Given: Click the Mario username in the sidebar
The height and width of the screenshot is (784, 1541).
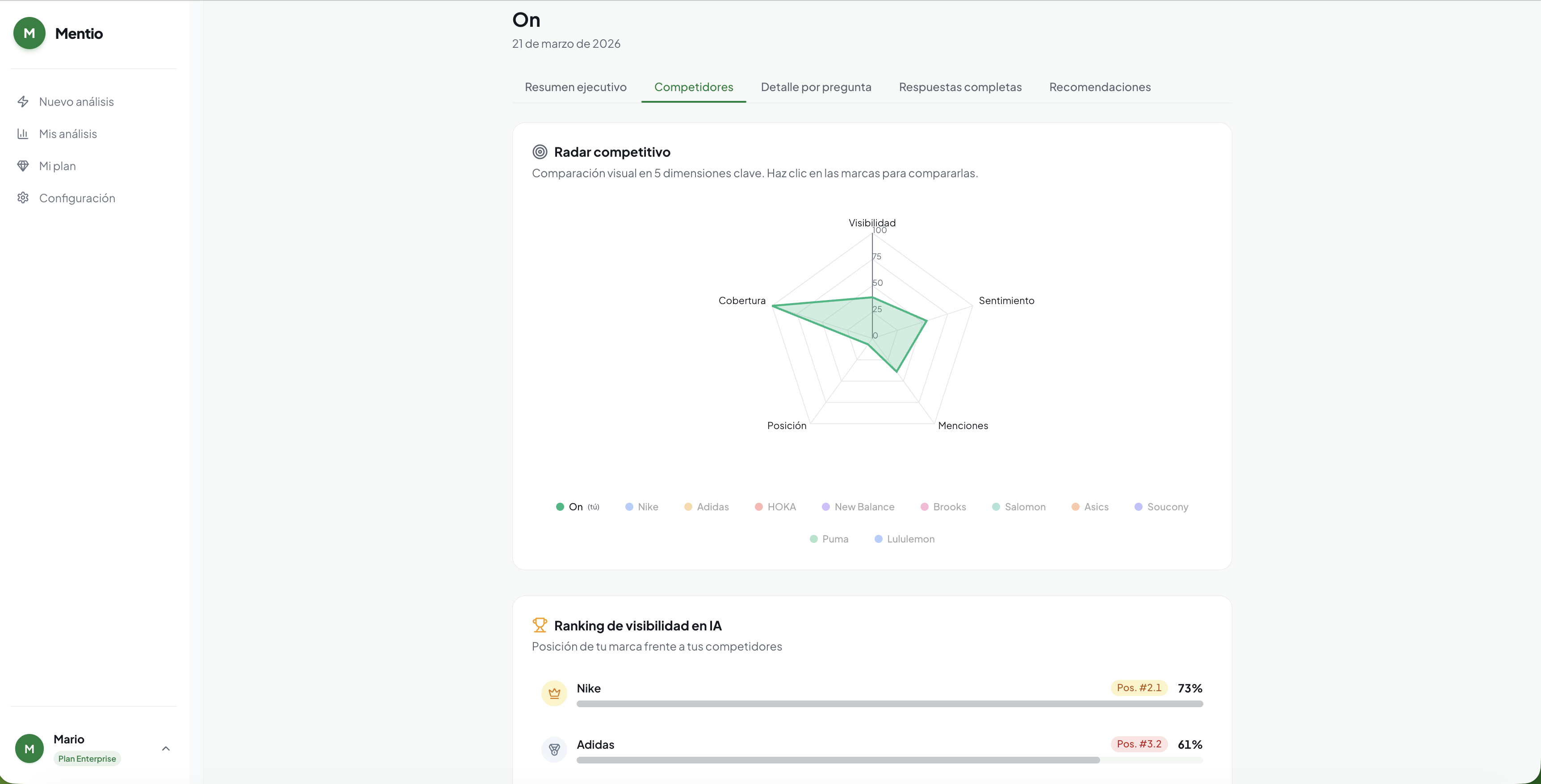Looking at the screenshot, I should point(69,739).
